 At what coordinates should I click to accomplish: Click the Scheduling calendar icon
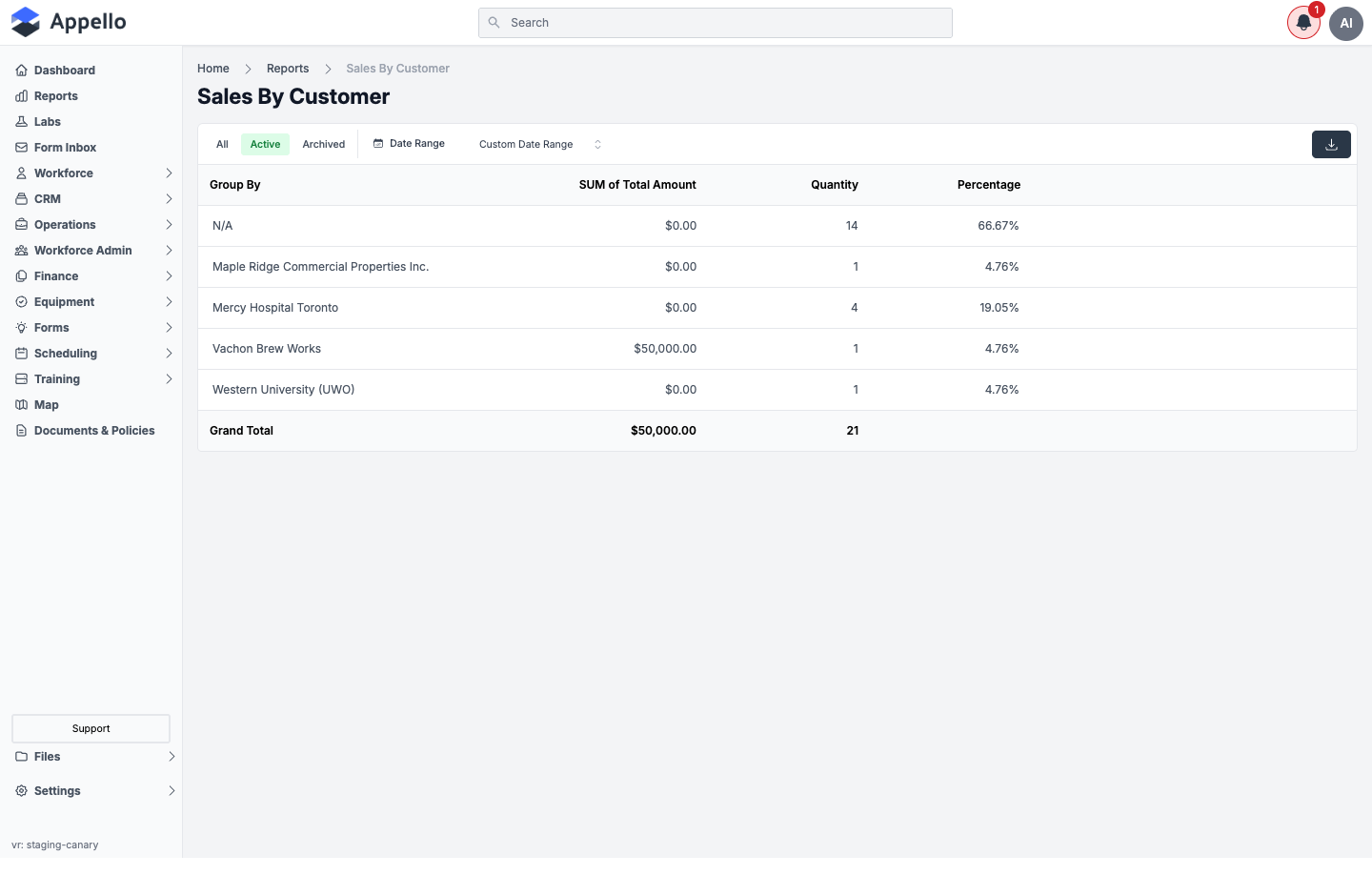pyautogui.click(x=21, y=354)
